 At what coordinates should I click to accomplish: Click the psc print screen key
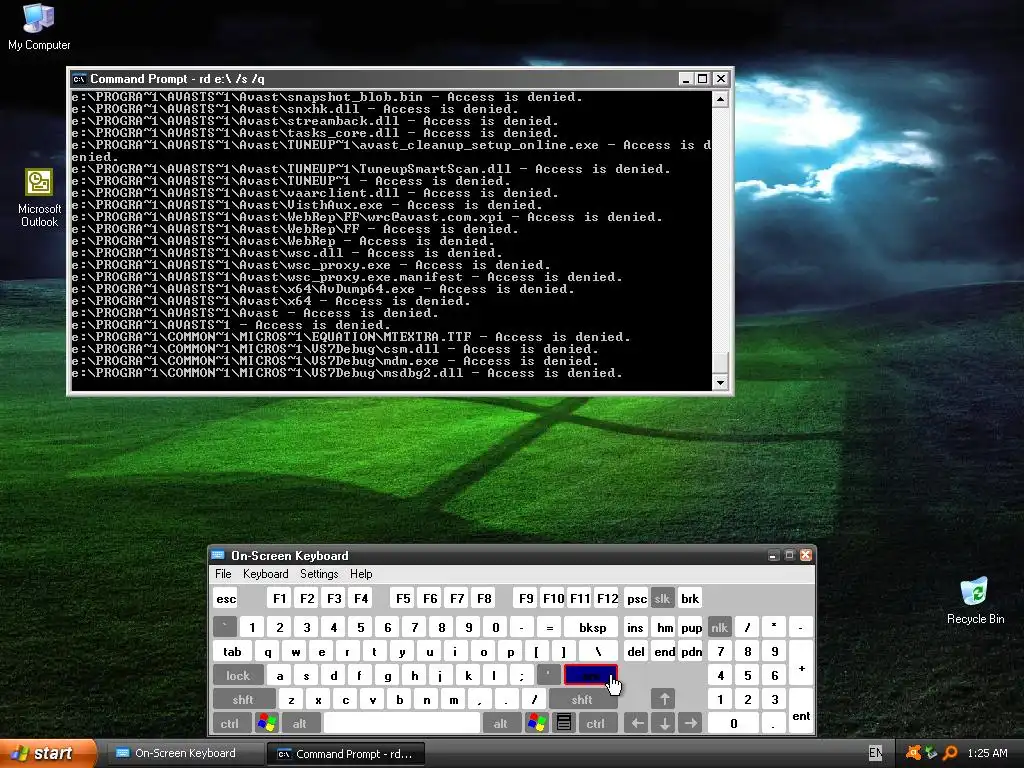click(x=637, y=598)
